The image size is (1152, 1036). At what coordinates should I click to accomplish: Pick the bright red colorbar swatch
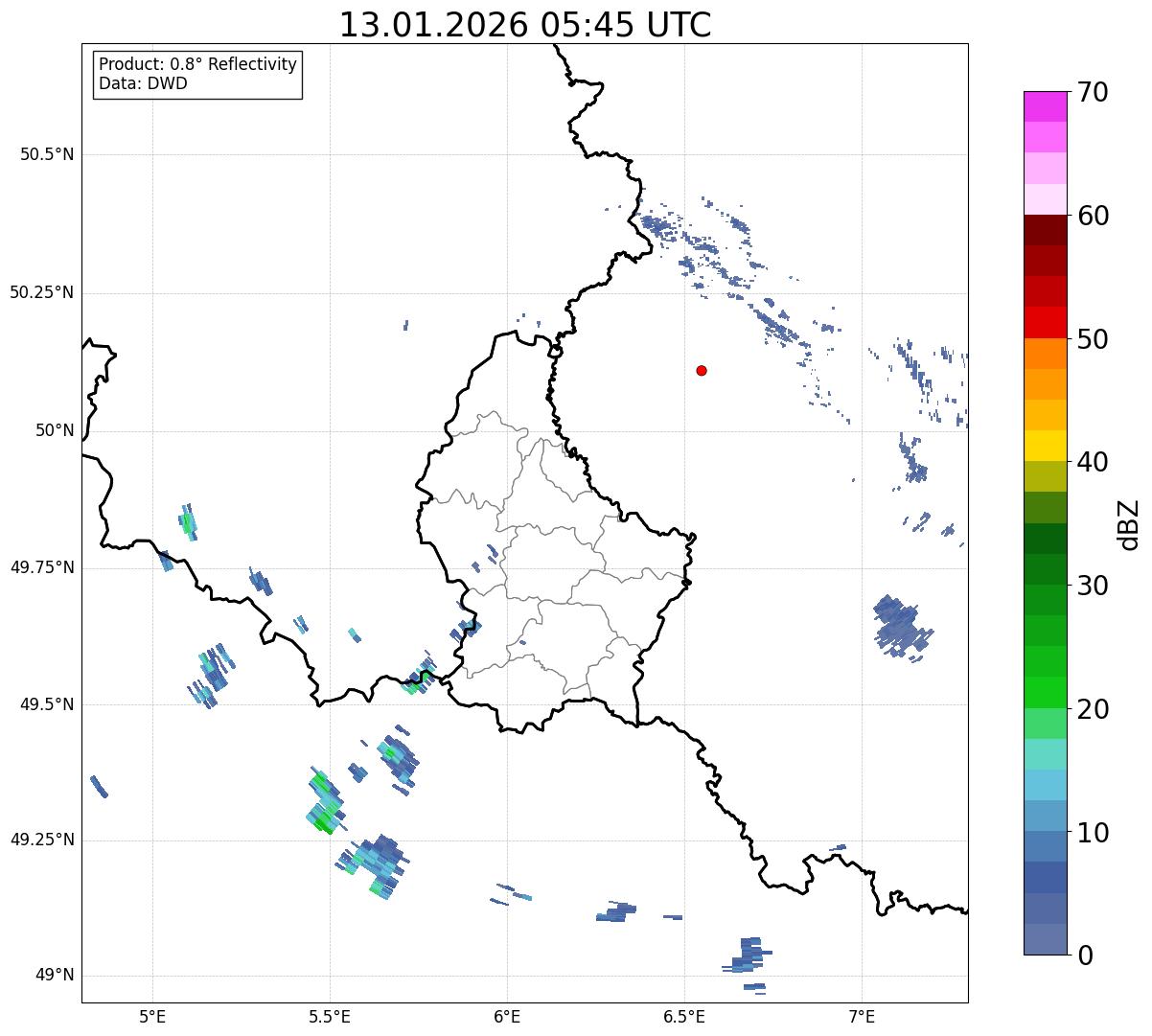tap(1045, 322)
